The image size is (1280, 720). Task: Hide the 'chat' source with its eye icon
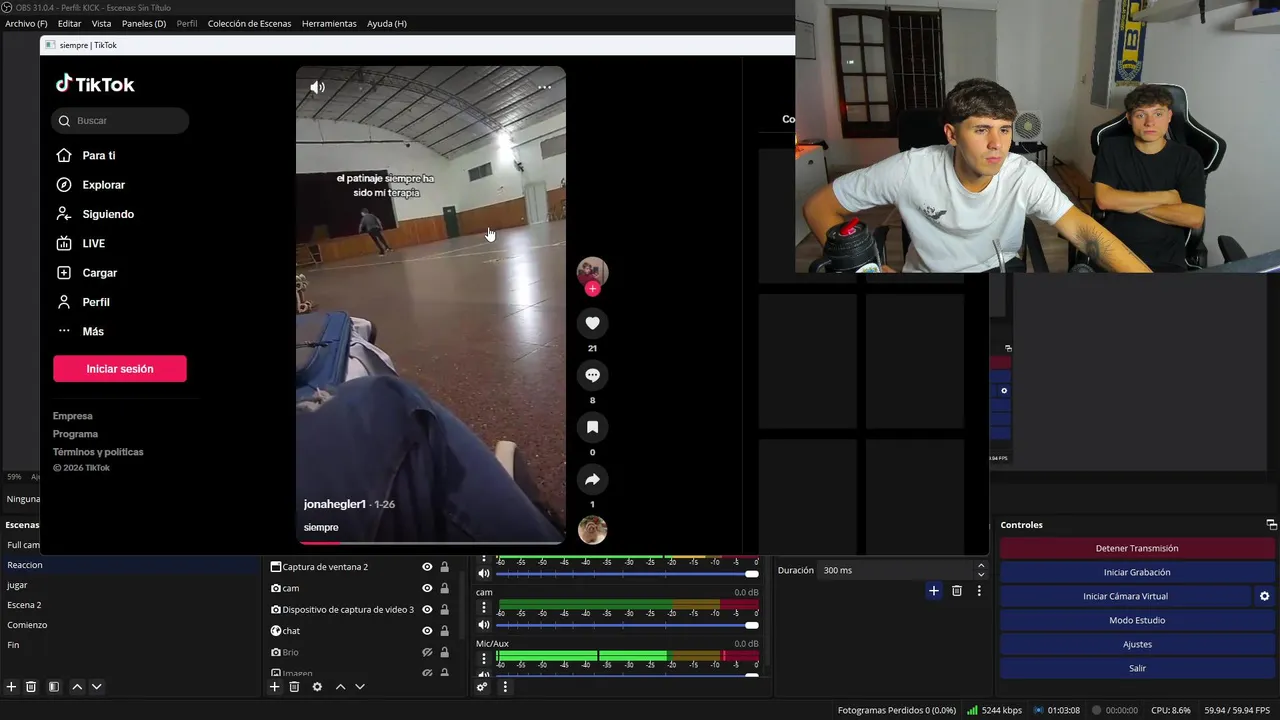click(427, 631)
